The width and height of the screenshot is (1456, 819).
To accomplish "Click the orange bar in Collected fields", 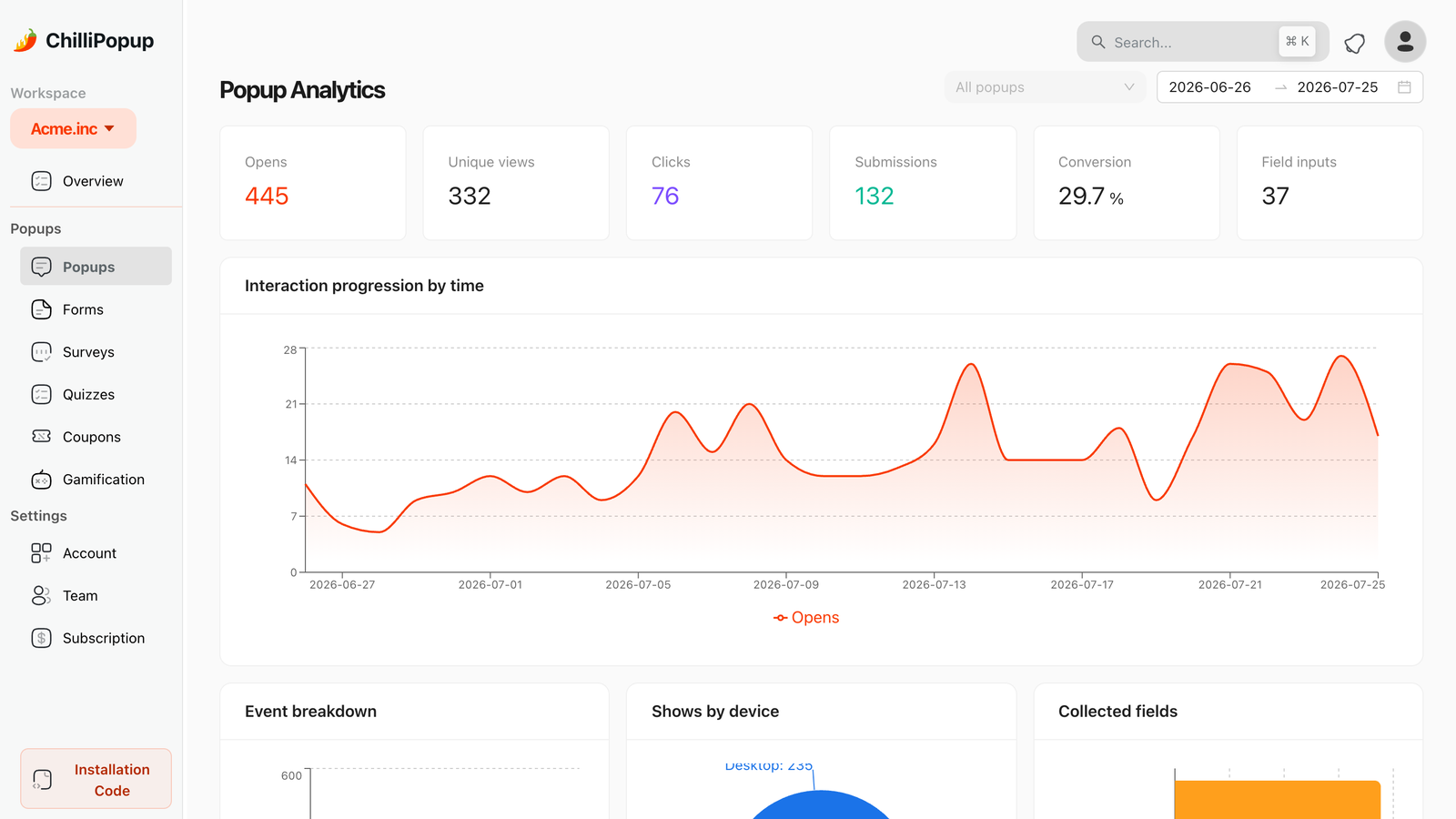I will coord(1278,800).
